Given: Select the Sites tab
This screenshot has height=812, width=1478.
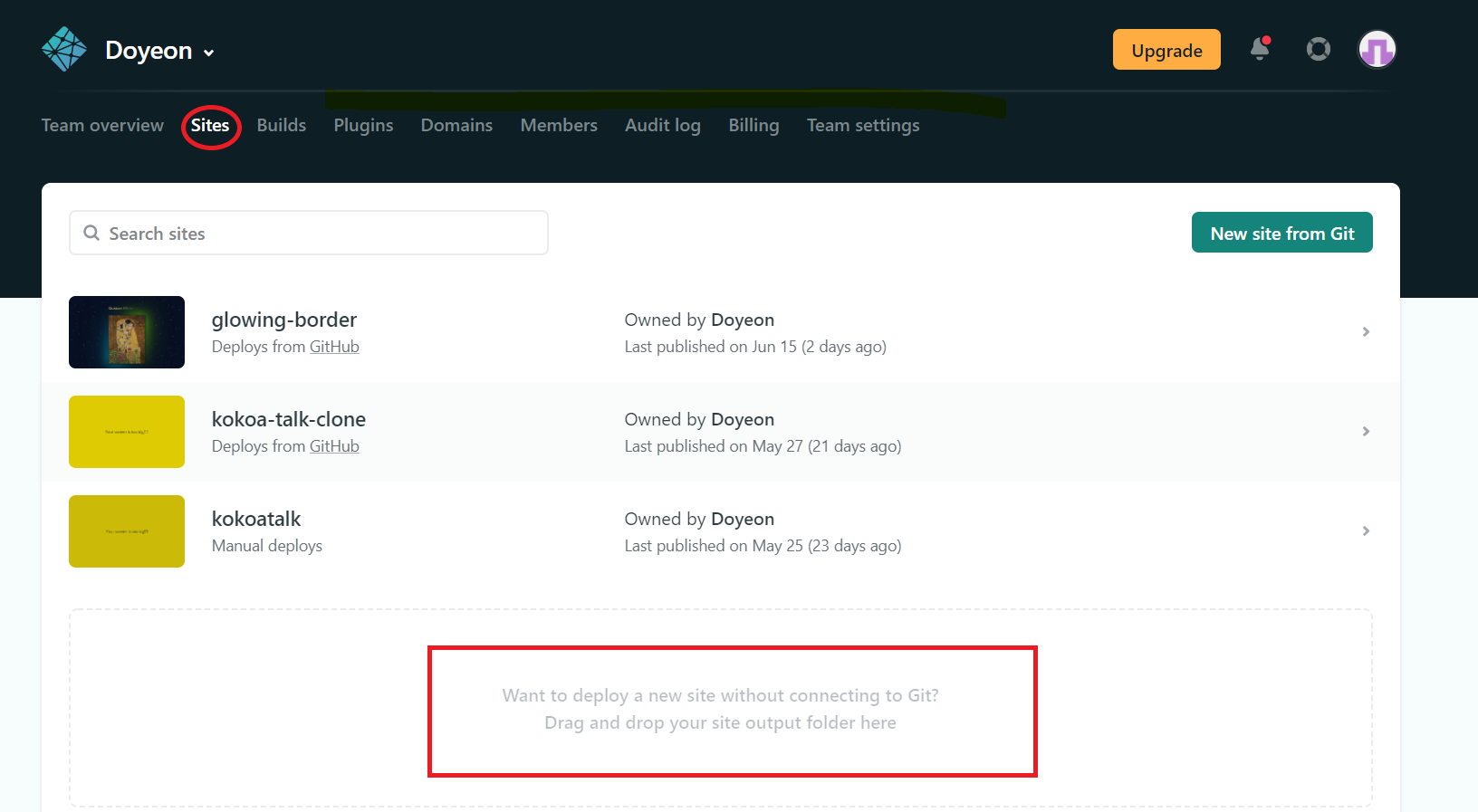Looking at the screenshot, I should click(x=210, y=125).
